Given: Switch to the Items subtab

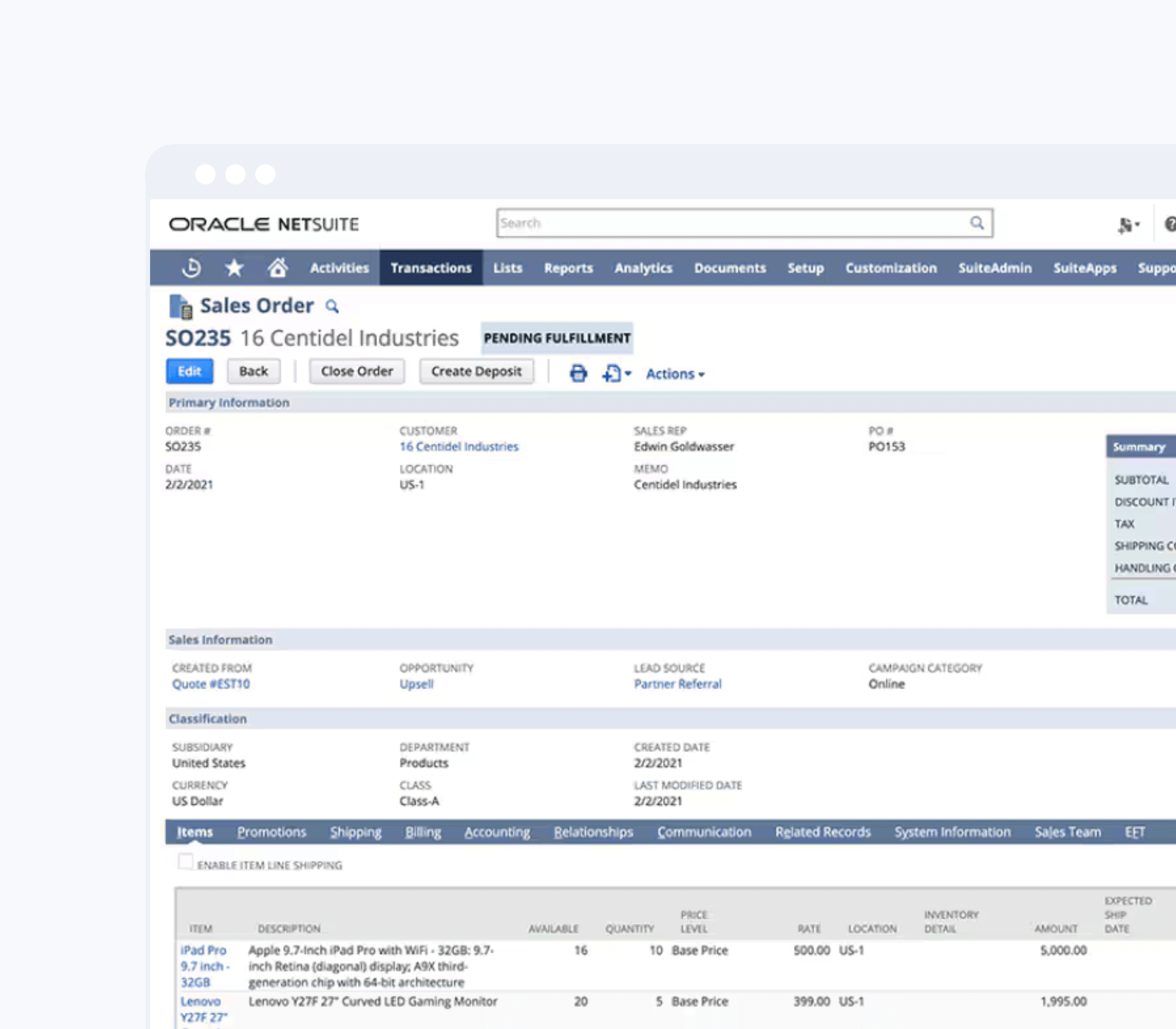Looking at the screenshot, I should (x=195, y=832).
